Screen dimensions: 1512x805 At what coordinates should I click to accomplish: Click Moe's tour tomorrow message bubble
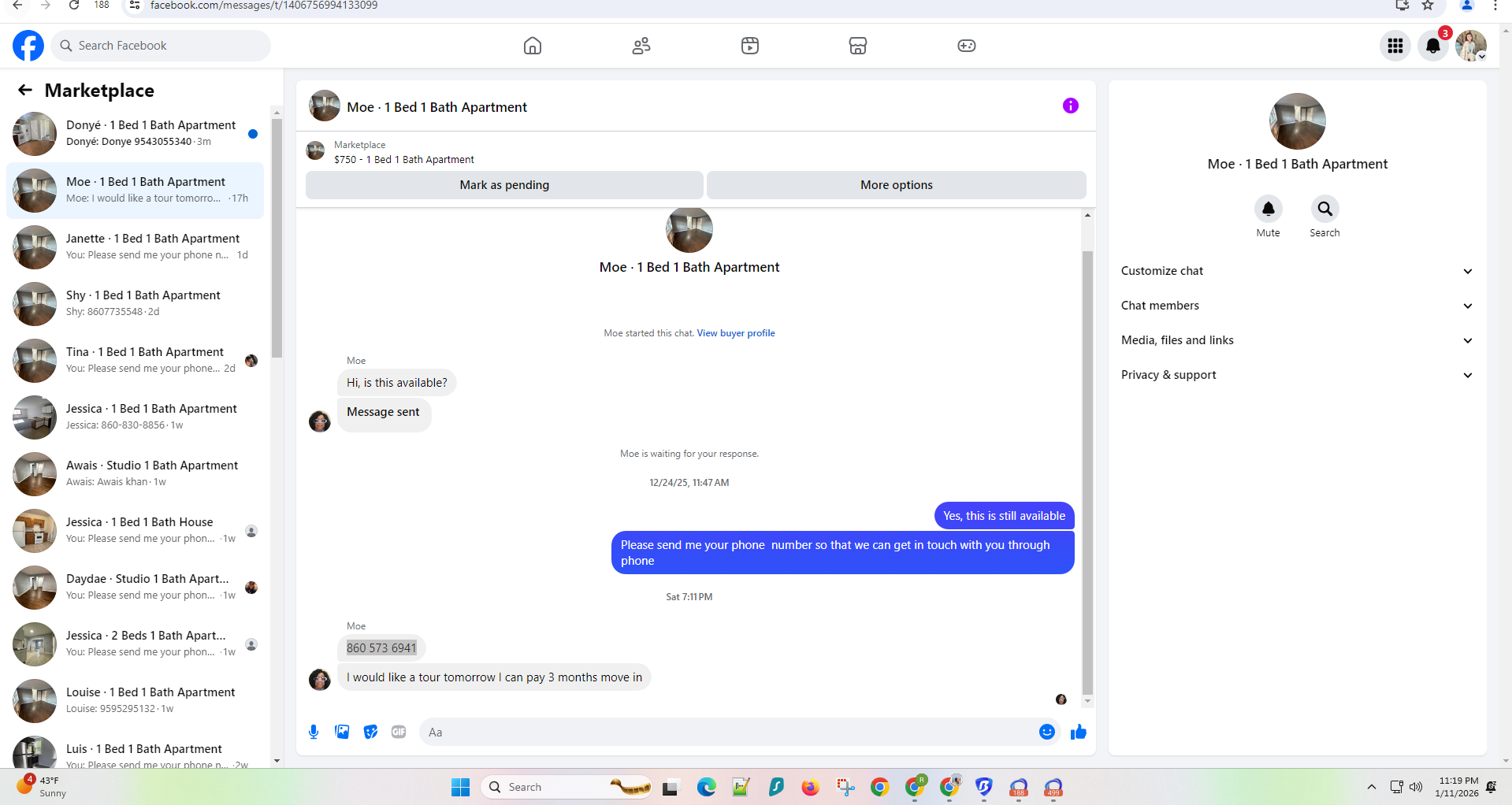tap(494, 677)
